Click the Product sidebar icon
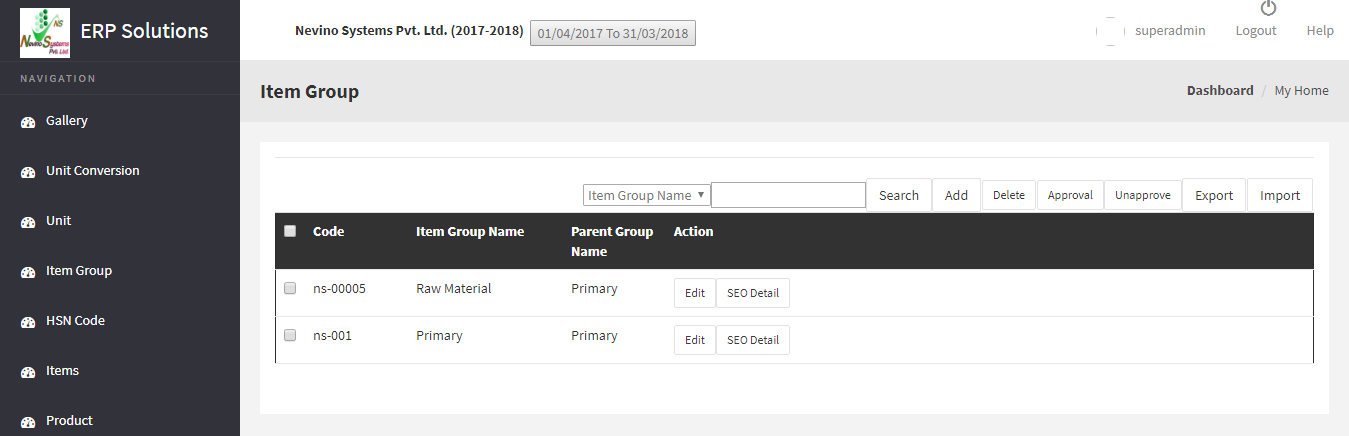1349x436 pixels. (28, 422)
